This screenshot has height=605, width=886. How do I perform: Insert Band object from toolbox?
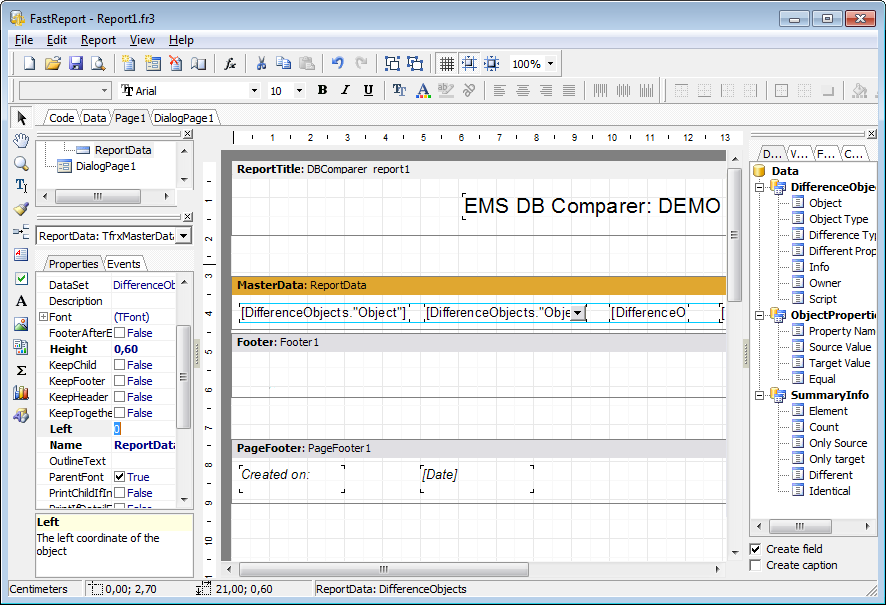[21, 232]
